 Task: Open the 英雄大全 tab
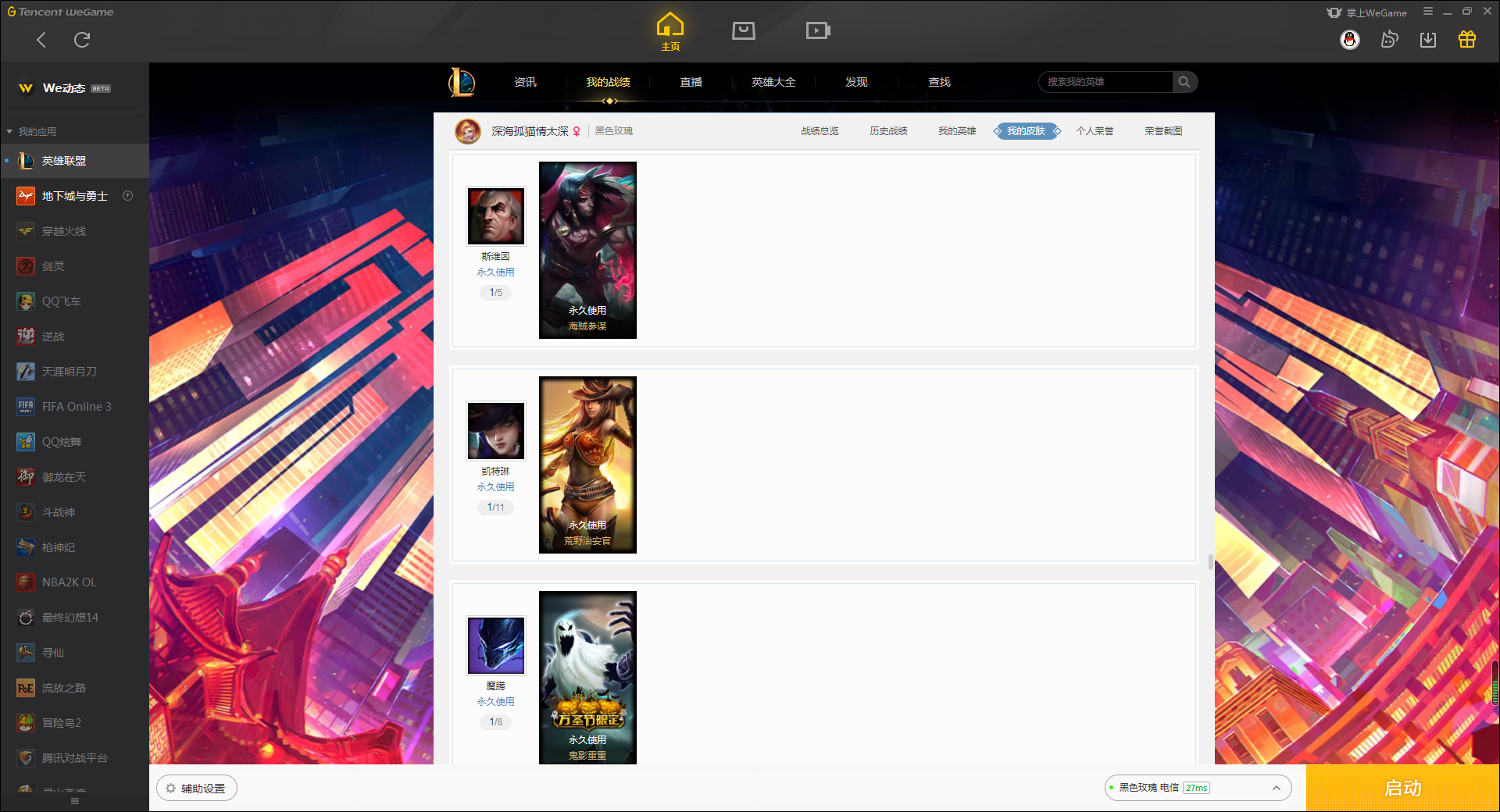[x=773, y=82]
